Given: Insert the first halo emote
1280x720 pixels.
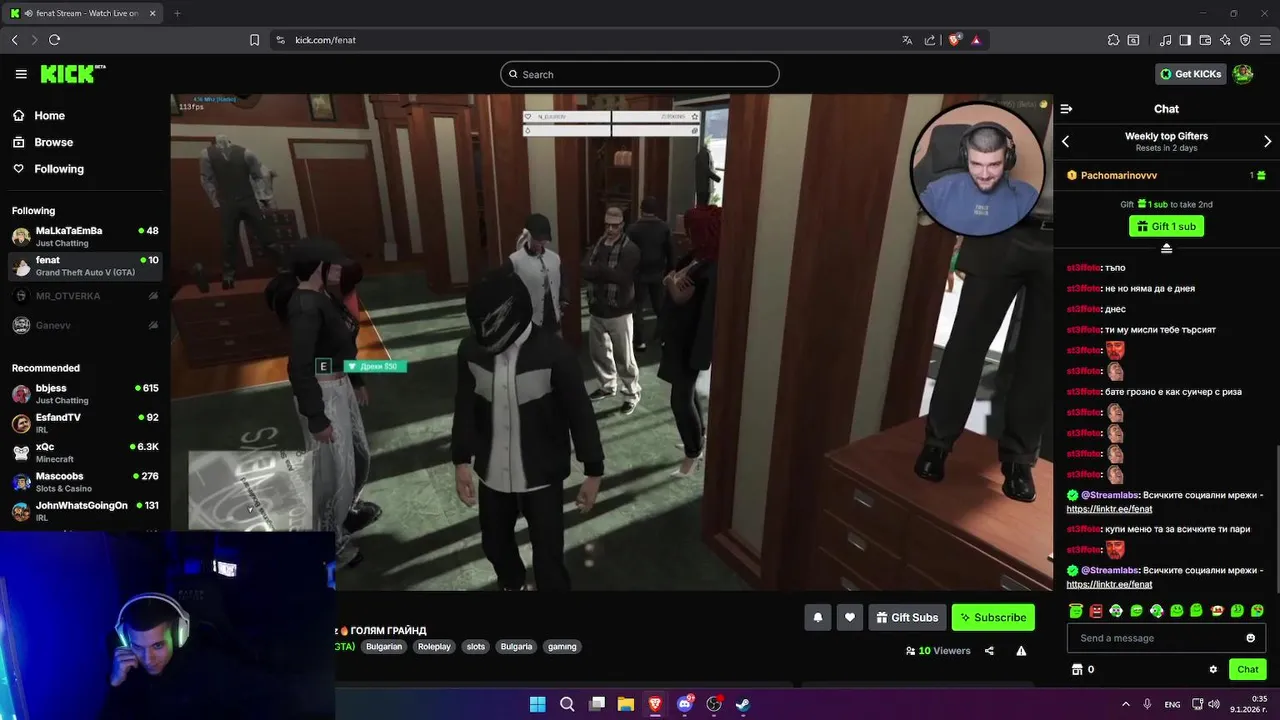Looking at the screenshot, I should 1075,610.
